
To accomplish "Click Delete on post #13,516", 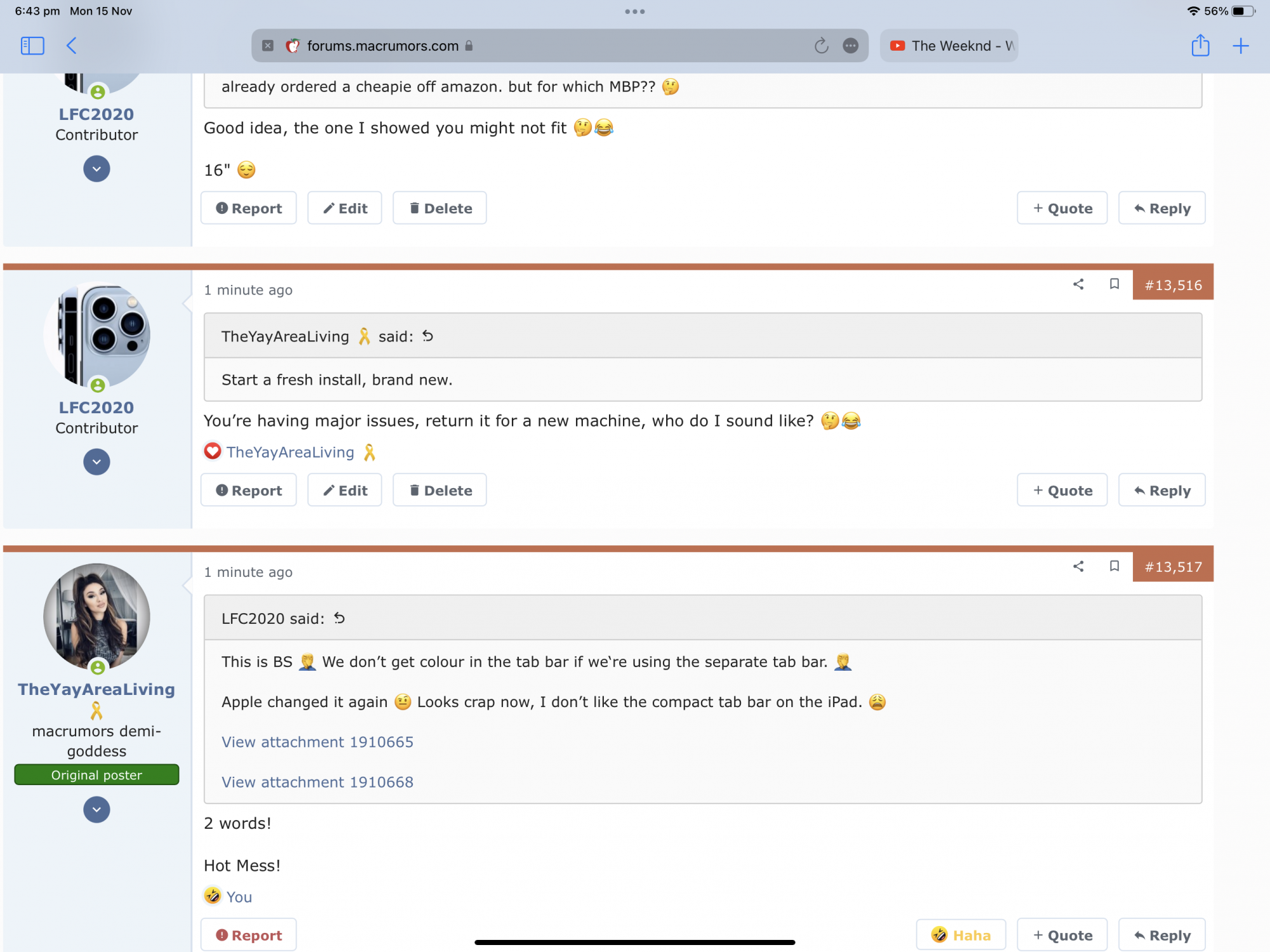I will (439, 491).
